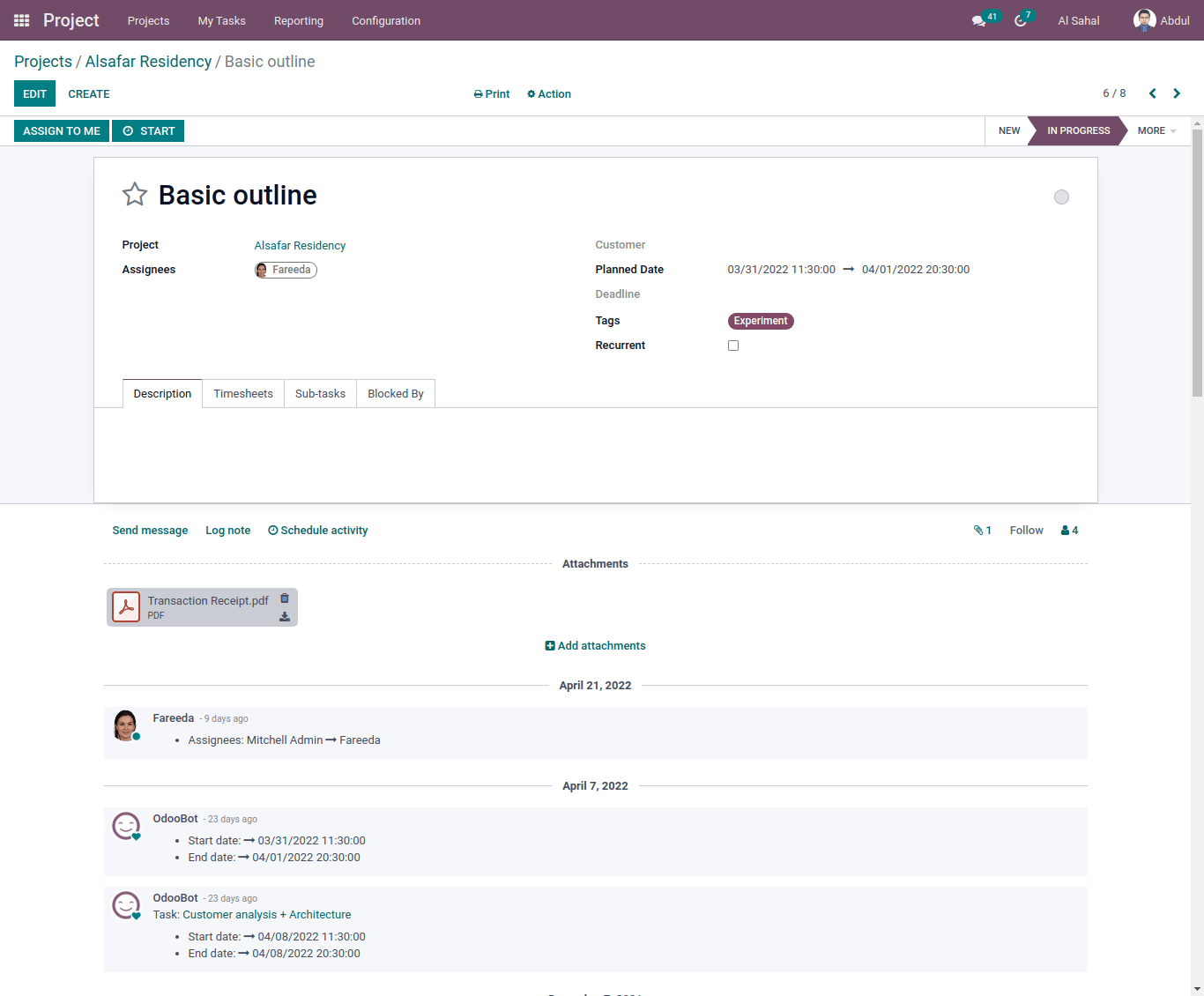This screenshot has height=996, width=1204.
Task: Click planned end 04/01/2022 20:30:00
Action: tap(916, 270)
